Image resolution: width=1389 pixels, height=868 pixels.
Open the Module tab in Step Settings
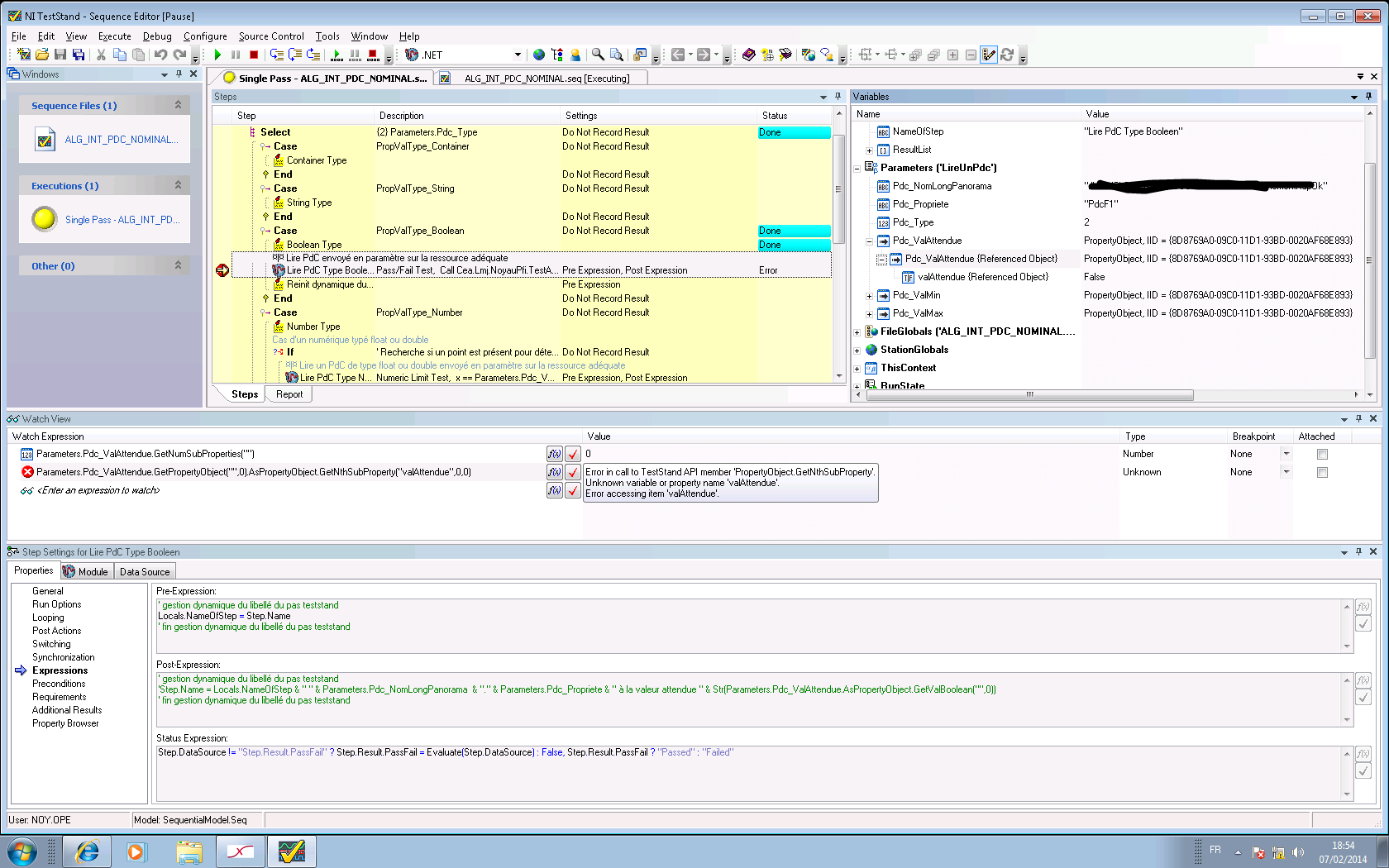coord(86,571)
